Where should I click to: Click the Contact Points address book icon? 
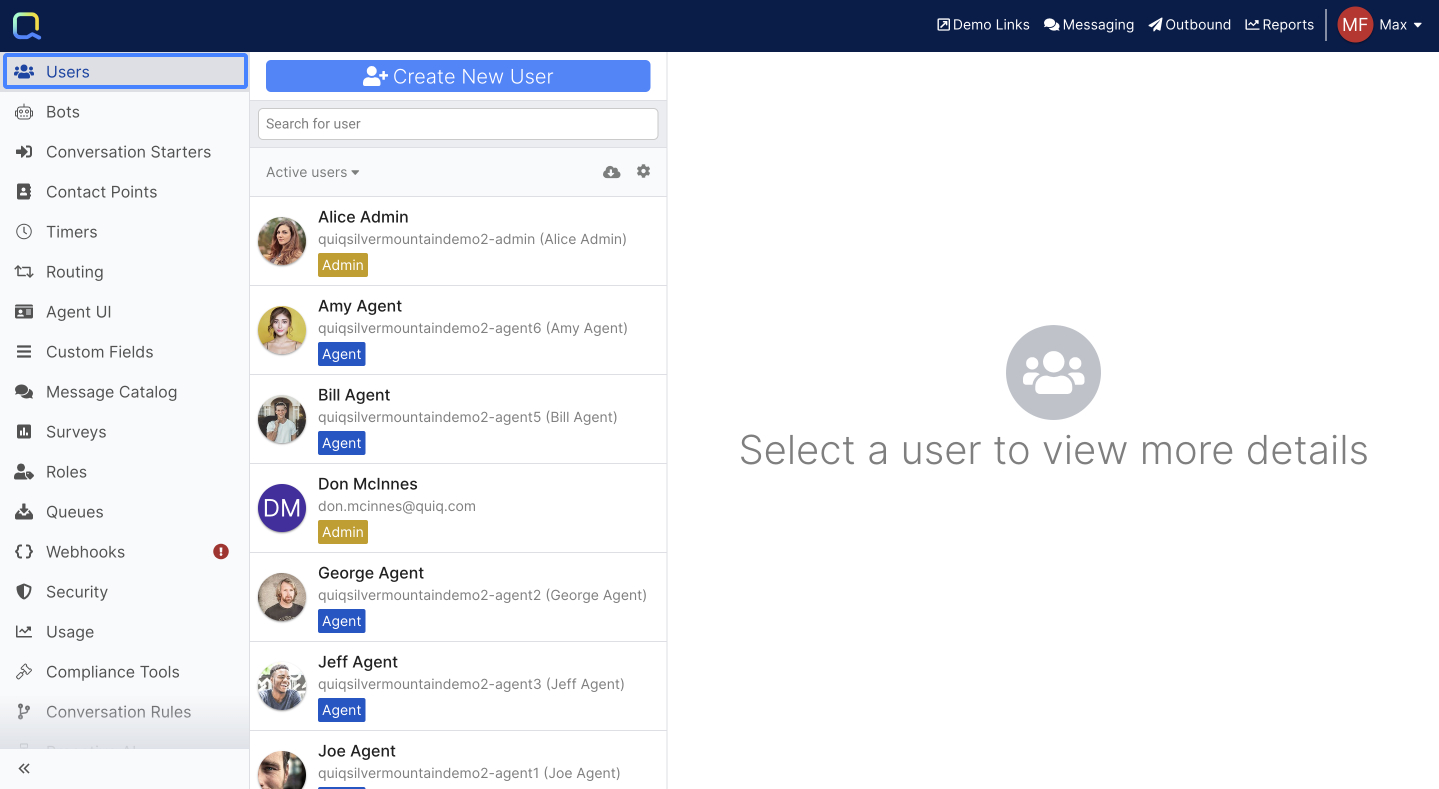(x=24, y=192)
